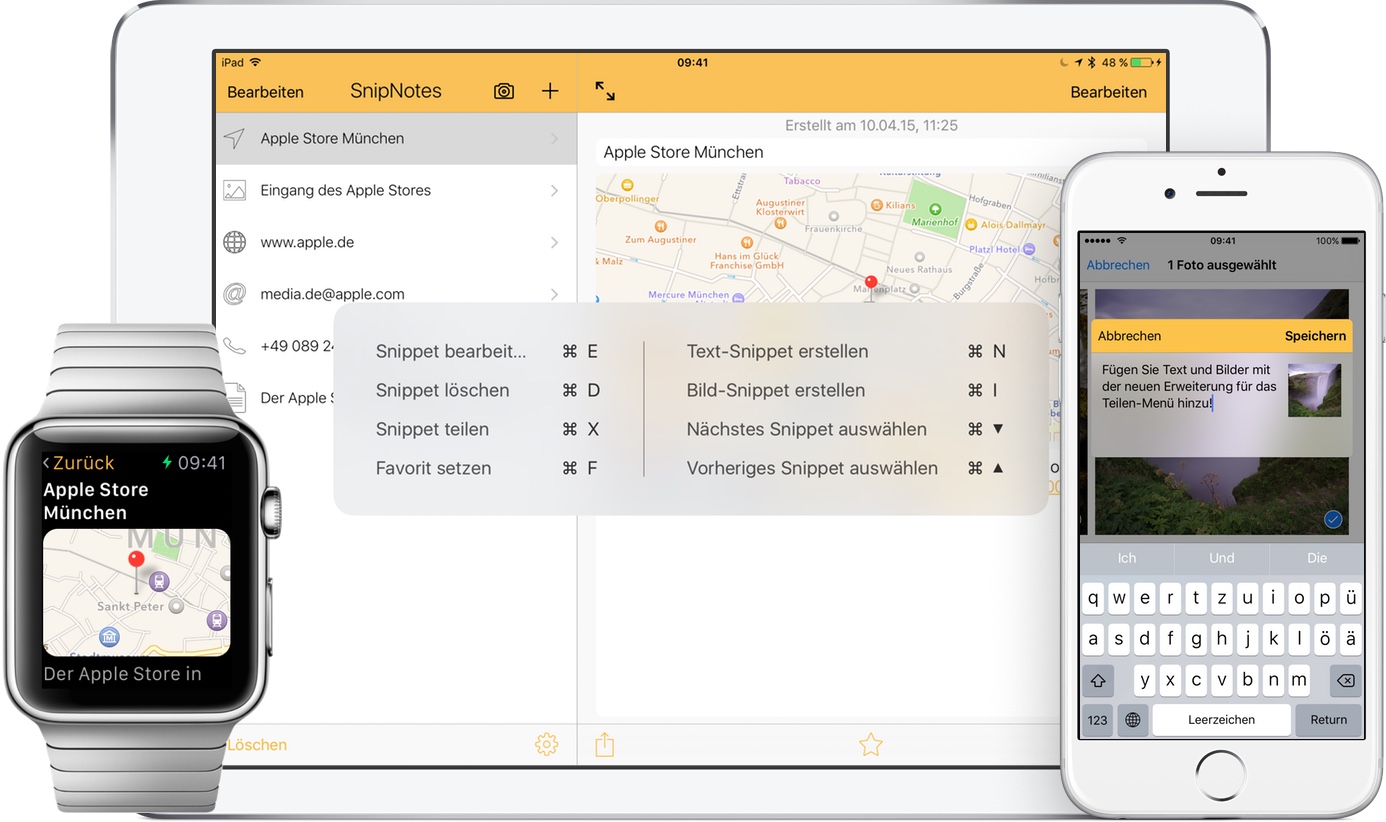
Task: Open the Apple Store München list item
Action: 396,139
